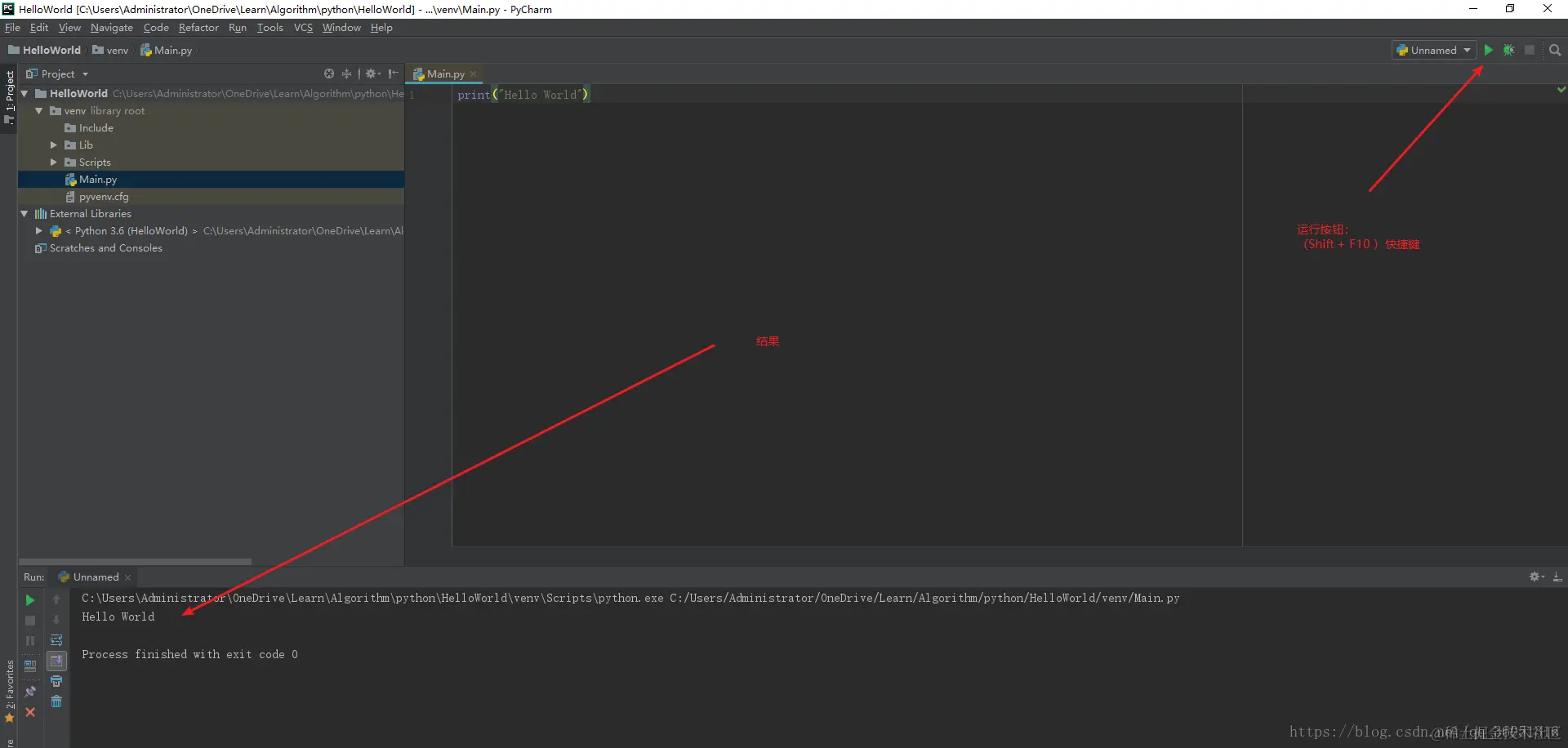Open the Refactor menu
This screenshot has height=748, width=1568.
(x=198, y=28)
